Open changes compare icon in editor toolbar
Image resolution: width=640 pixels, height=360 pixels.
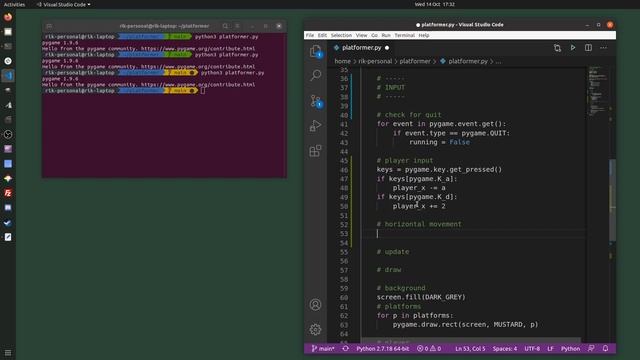557,48
